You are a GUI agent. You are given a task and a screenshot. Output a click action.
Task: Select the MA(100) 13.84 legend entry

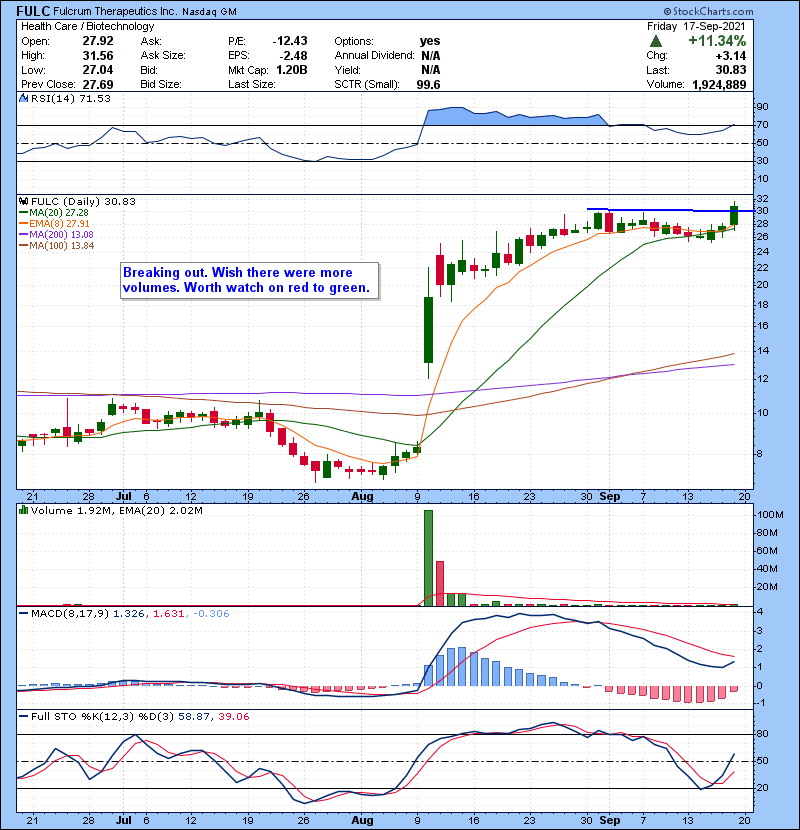click(56, 246)
